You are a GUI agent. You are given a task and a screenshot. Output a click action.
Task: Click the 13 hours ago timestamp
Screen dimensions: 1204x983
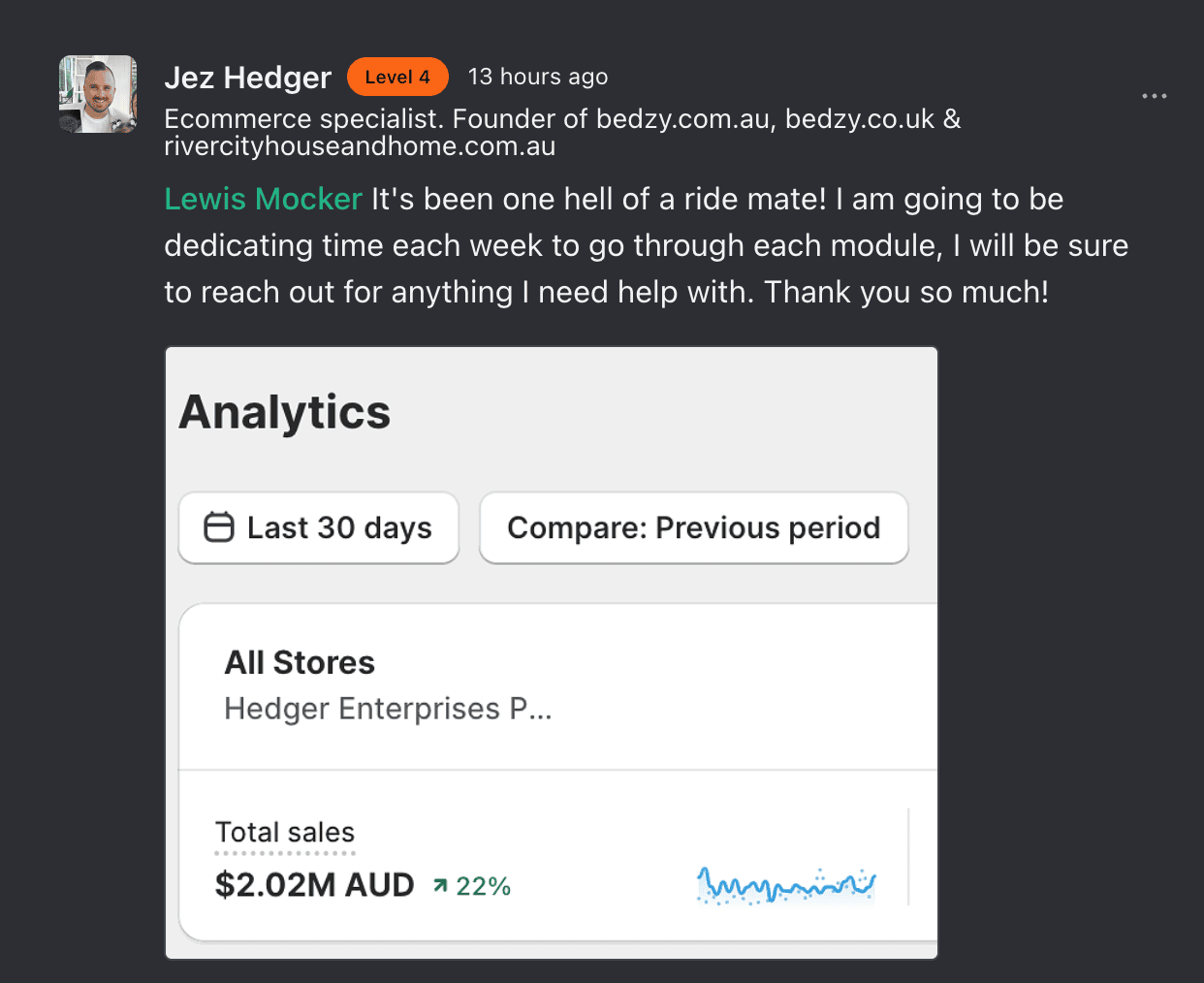538,77
